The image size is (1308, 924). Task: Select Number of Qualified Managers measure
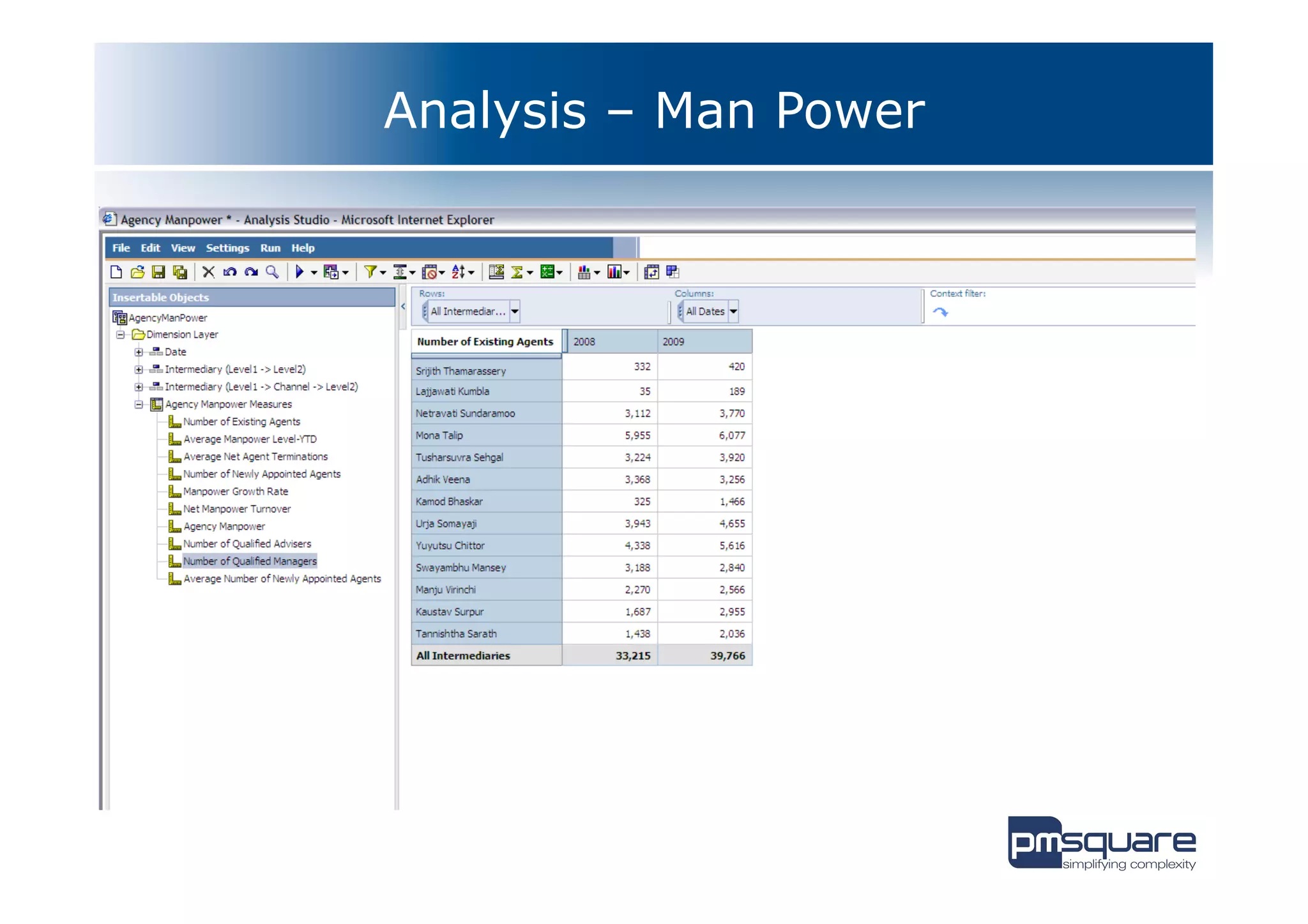pos(250,561)
